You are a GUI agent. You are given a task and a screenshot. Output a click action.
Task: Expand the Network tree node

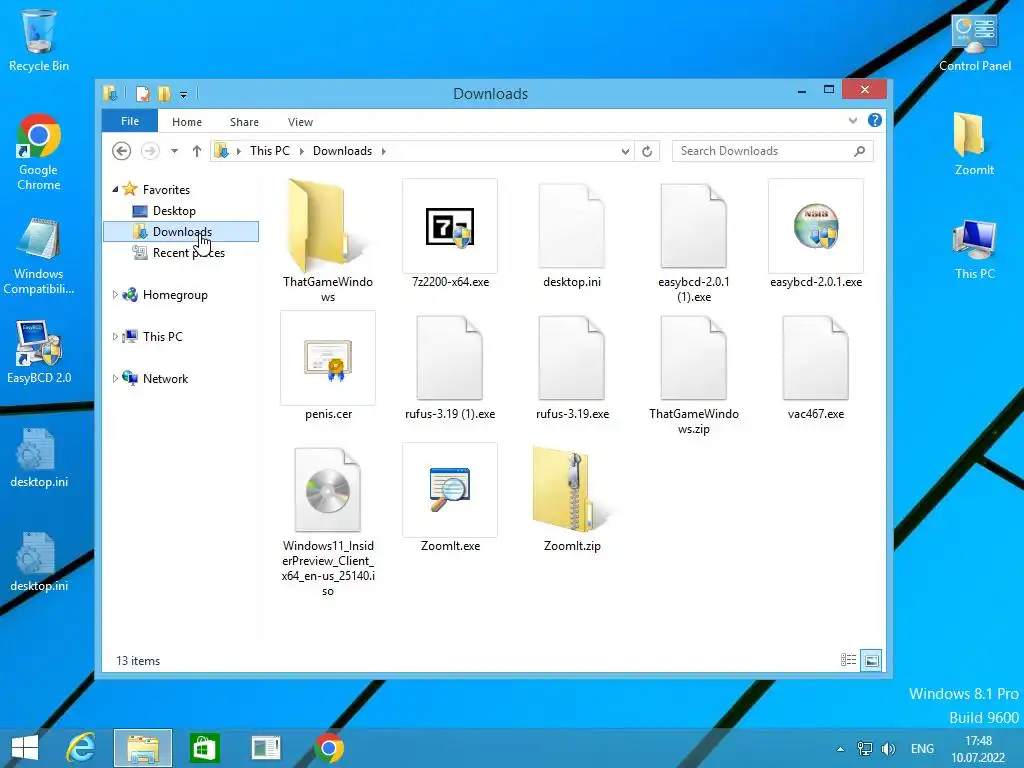(115, 378)
